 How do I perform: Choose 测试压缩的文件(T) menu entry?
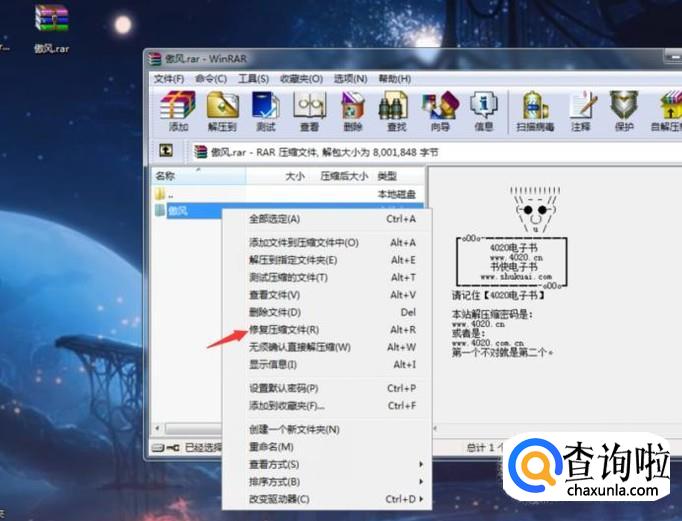327,277
